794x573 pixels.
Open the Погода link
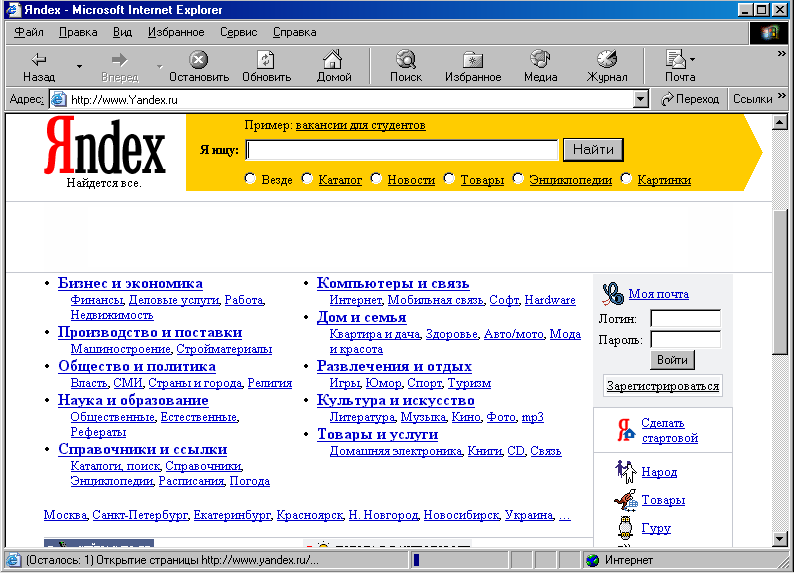(250, 481)
